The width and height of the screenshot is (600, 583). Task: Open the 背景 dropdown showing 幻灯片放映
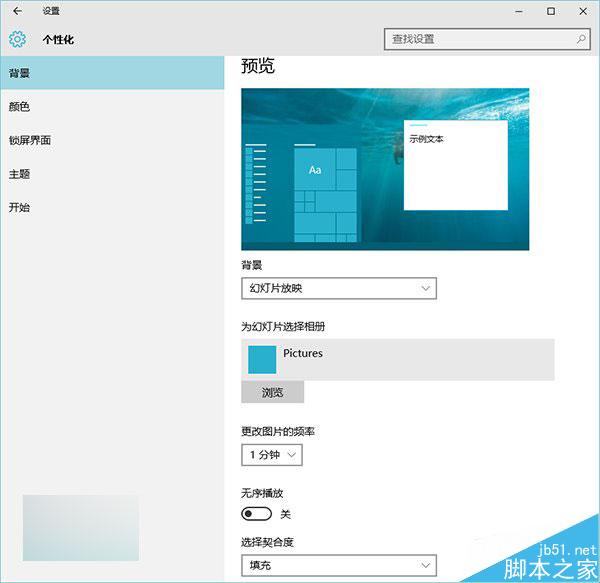(x=339, y=288)
